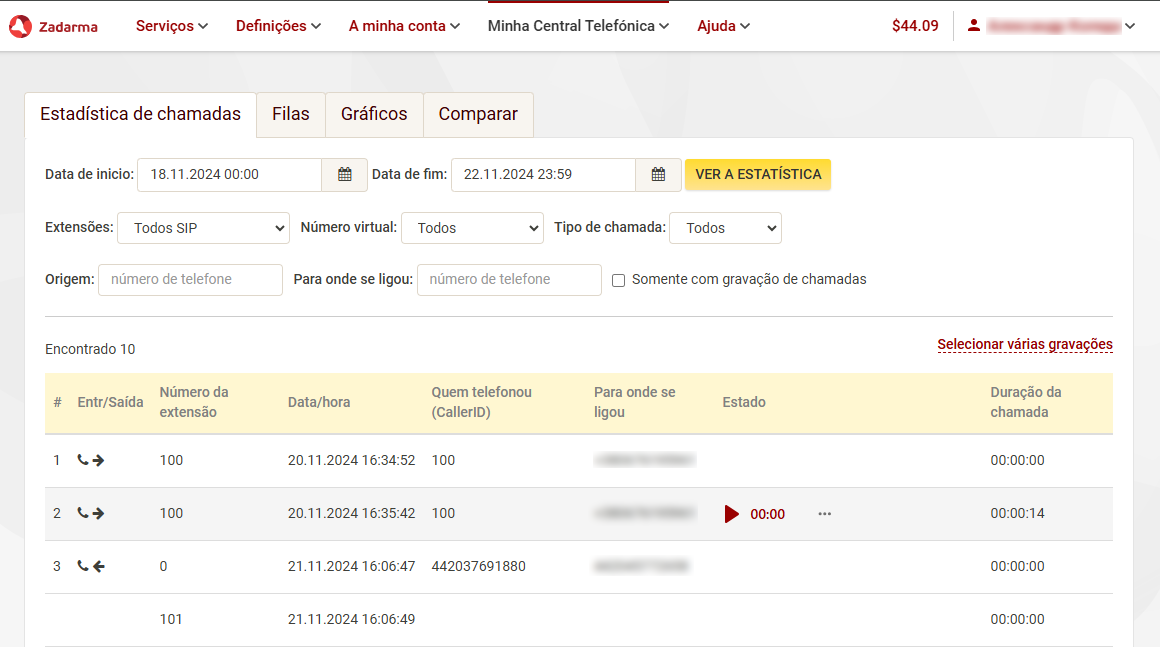Enable only calls with recordings checkbox
Viewport: 1160px width, 647px height.
(x=618, y=280)
